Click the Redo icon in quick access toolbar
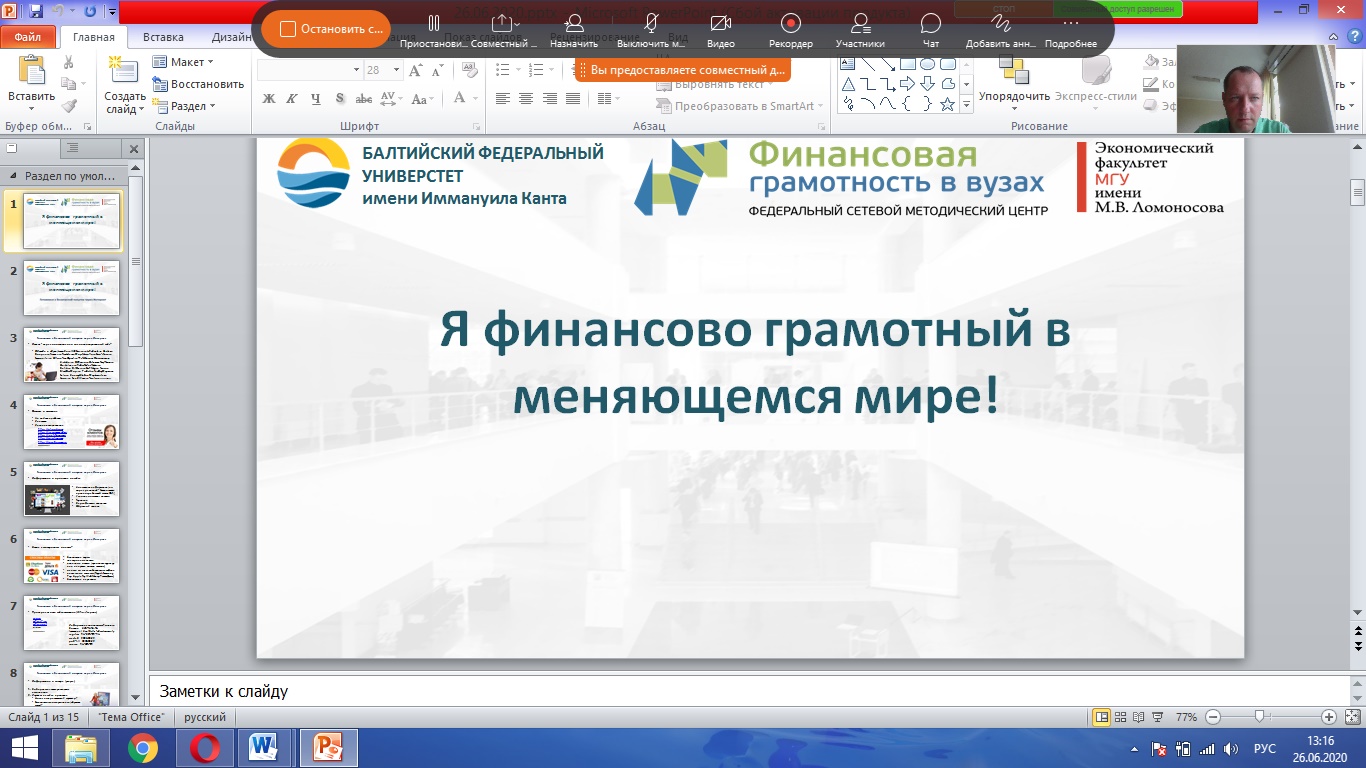 point(91,12)
